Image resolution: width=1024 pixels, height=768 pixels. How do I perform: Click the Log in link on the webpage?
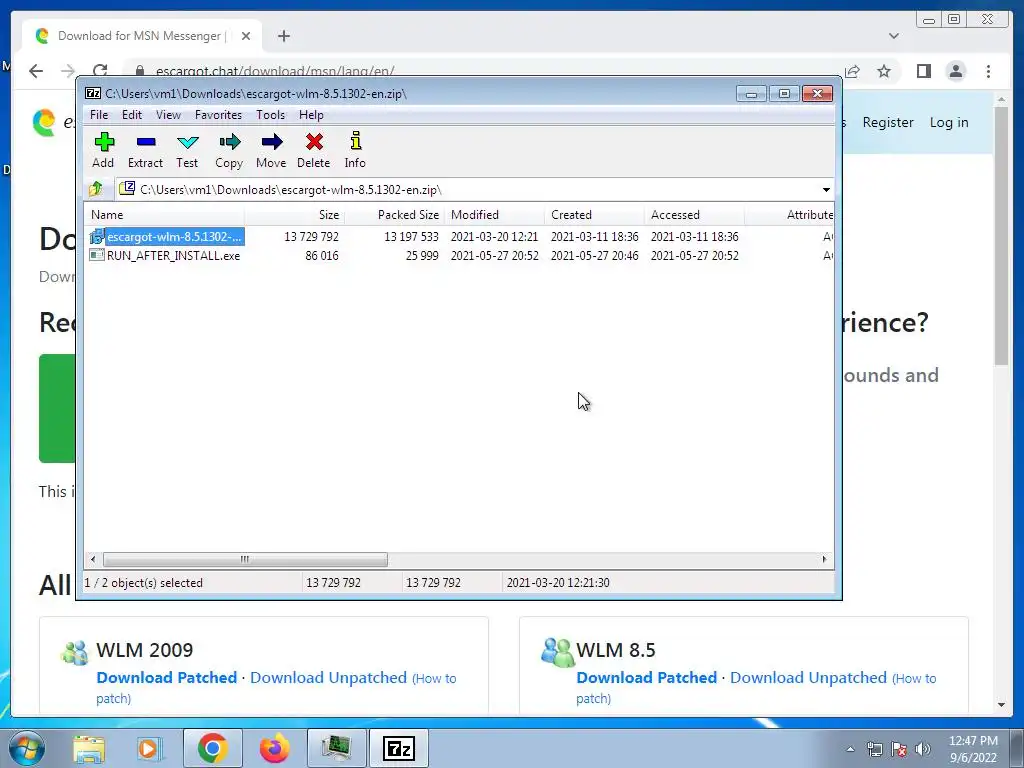point(949,122)
